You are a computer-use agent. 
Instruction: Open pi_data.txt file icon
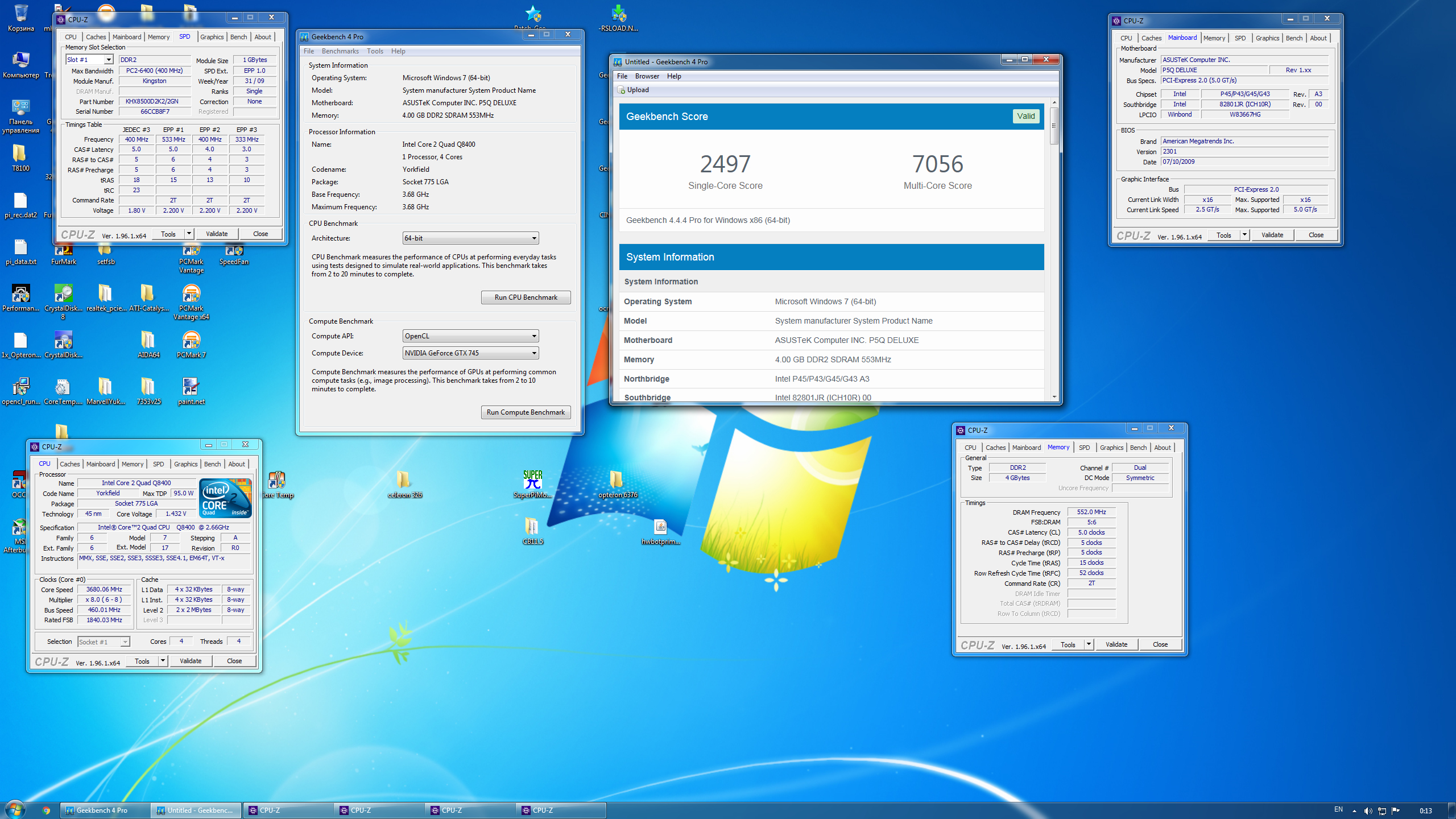21,251
